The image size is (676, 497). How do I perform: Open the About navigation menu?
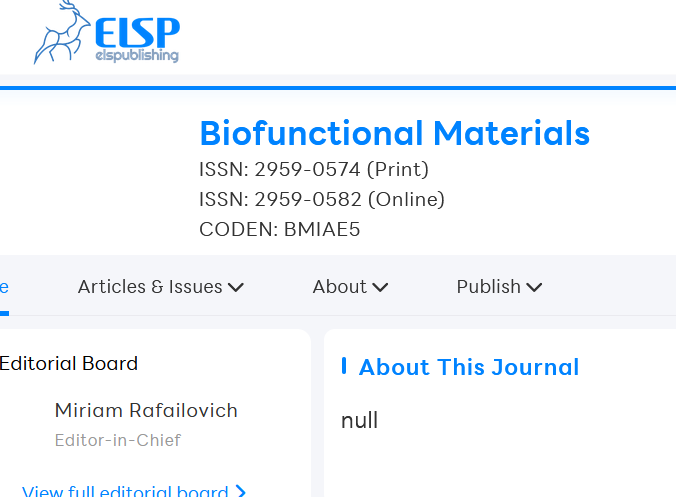click(339, 287)
